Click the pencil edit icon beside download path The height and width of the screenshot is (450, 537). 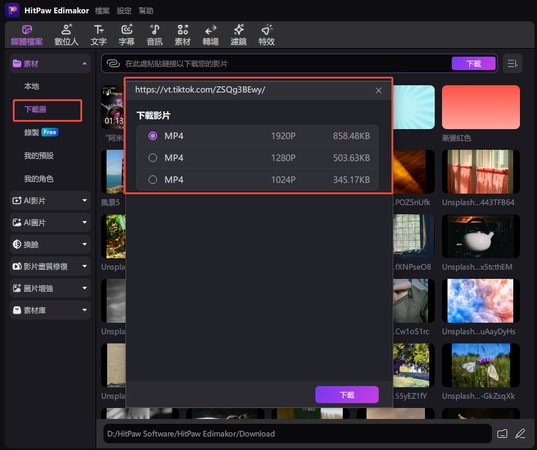click(520, 434)
